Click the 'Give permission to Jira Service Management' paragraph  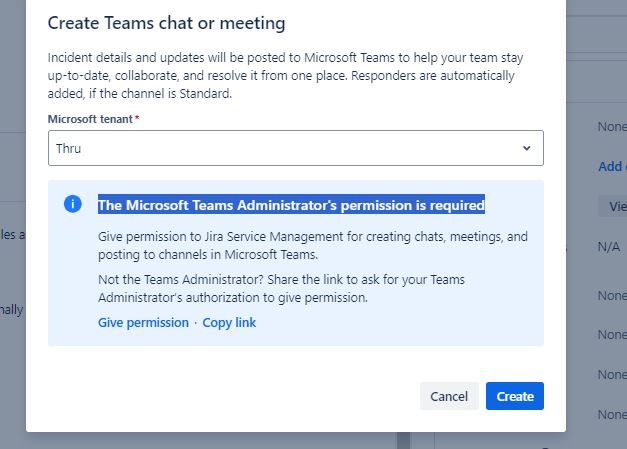(x=313, y=245)
